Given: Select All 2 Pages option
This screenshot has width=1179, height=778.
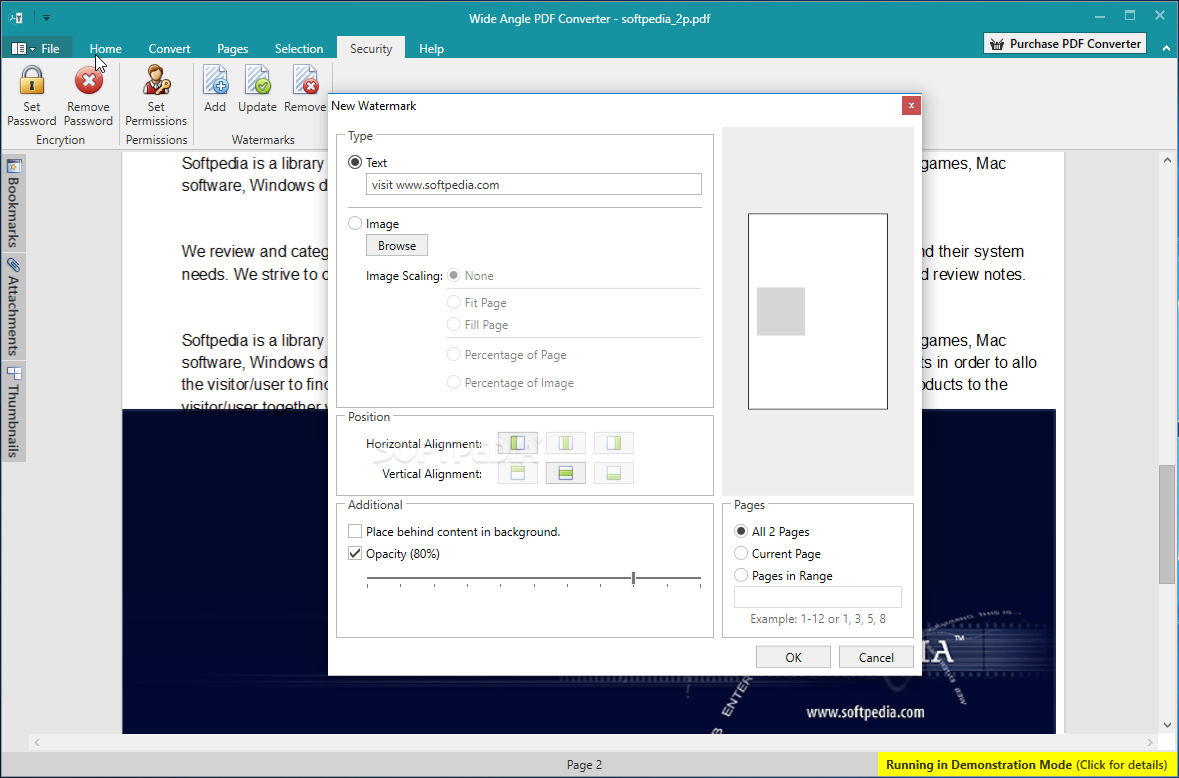Looking at the screenshot, I should [741, 531].
